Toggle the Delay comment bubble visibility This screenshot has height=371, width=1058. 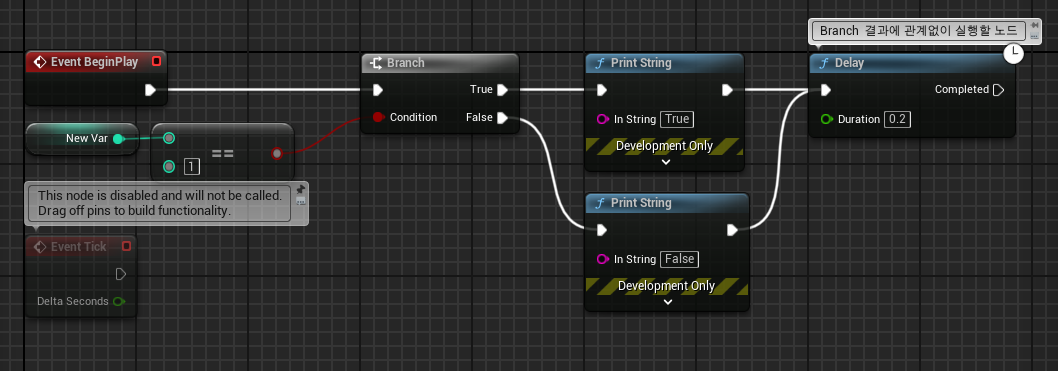coord(1034,37)
